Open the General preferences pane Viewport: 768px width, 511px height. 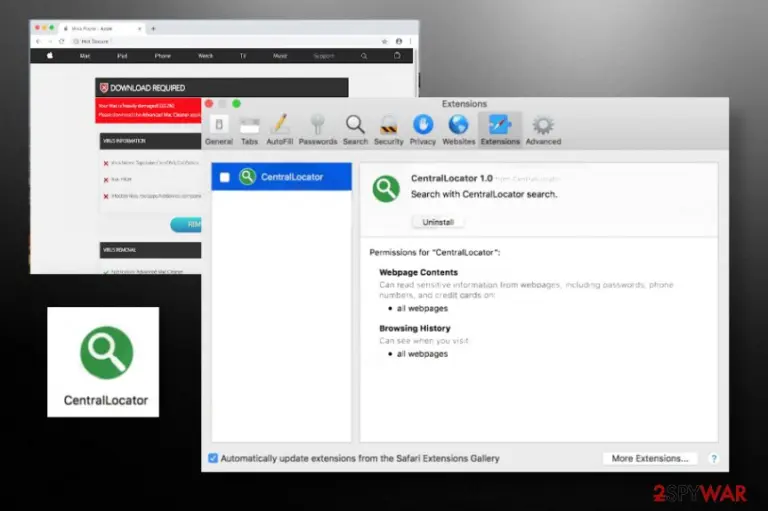pos(219,130)
